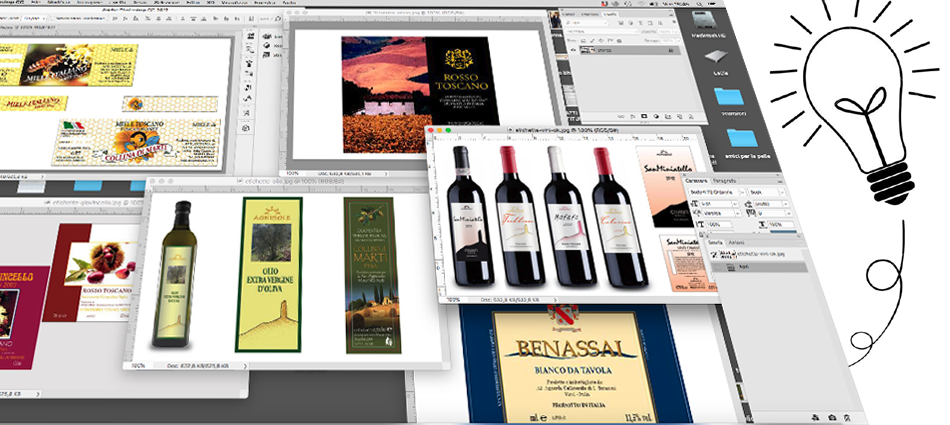Open leading dropdown in Carattere panel

pyautogui.click(x=771, y=204)
